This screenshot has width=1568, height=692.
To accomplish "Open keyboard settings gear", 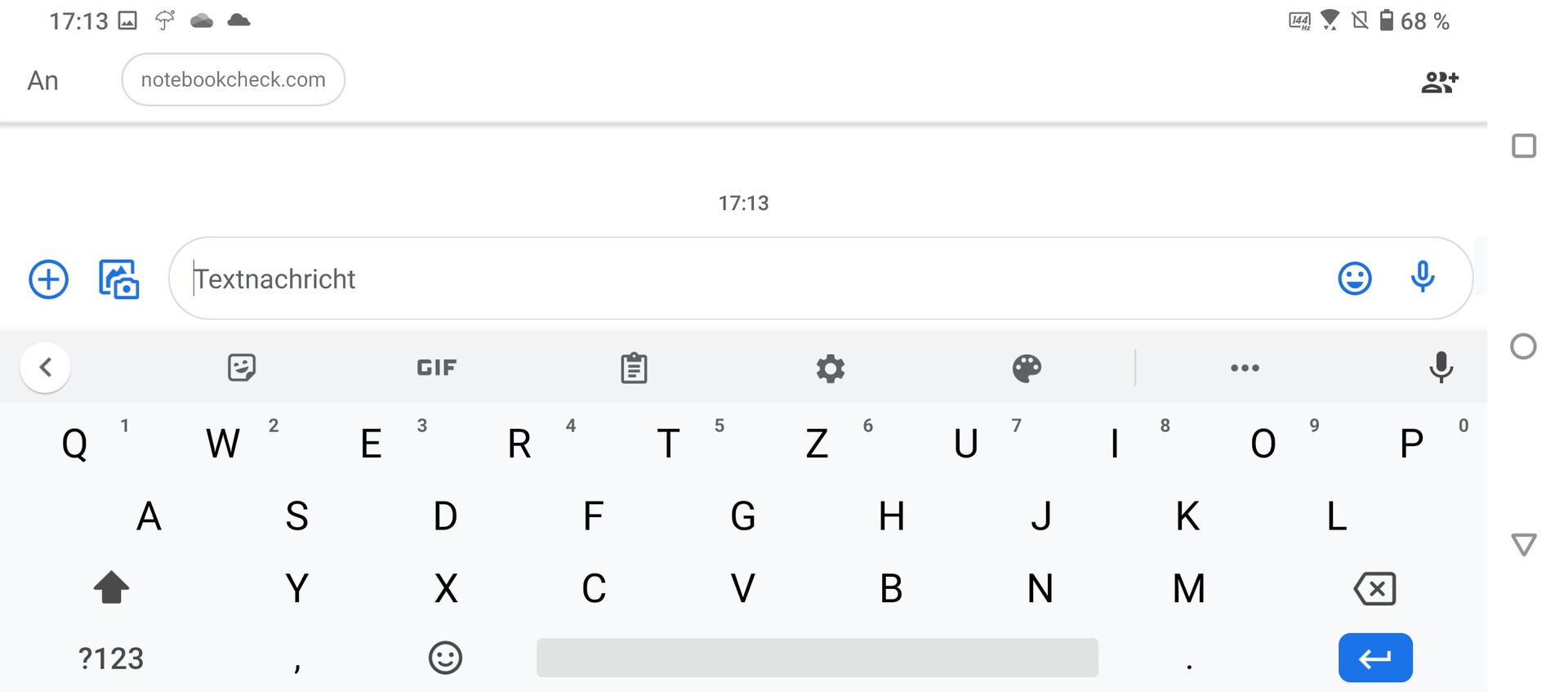I will pyautogui.click(x=831, y=368).
